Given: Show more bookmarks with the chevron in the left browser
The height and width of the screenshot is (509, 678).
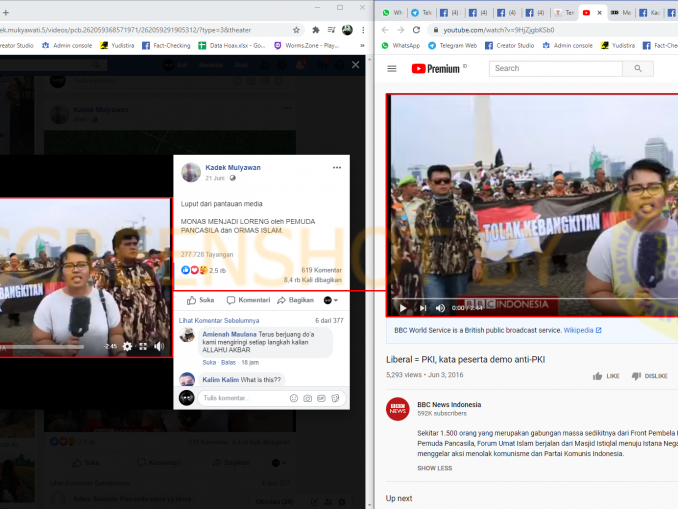Looking at the screenshot, I should [x=362, y=45].
